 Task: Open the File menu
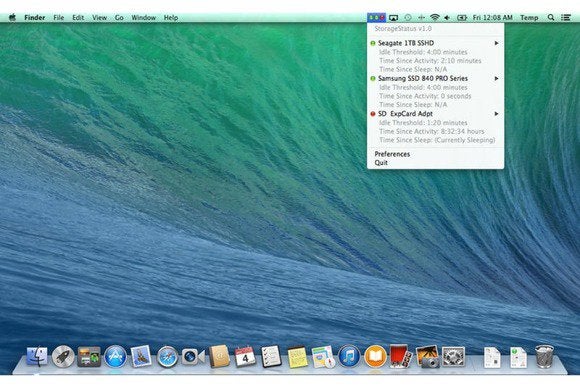(58, 17)
